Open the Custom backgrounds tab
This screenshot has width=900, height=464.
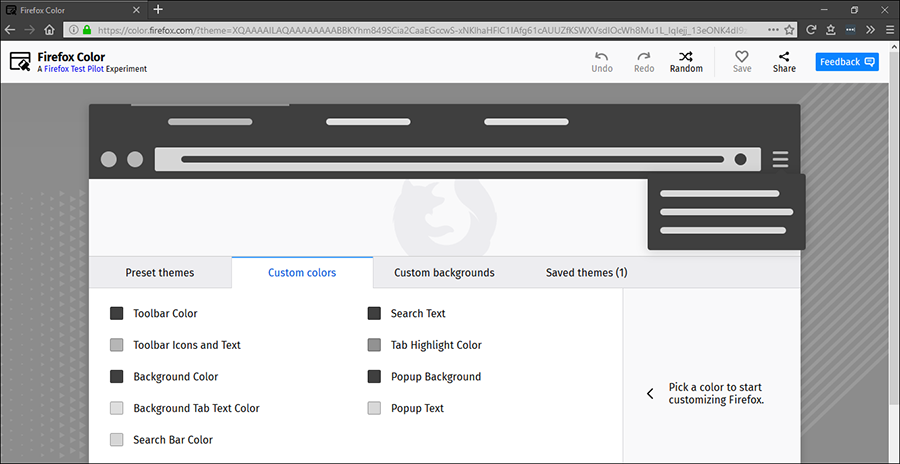(444, 273)
